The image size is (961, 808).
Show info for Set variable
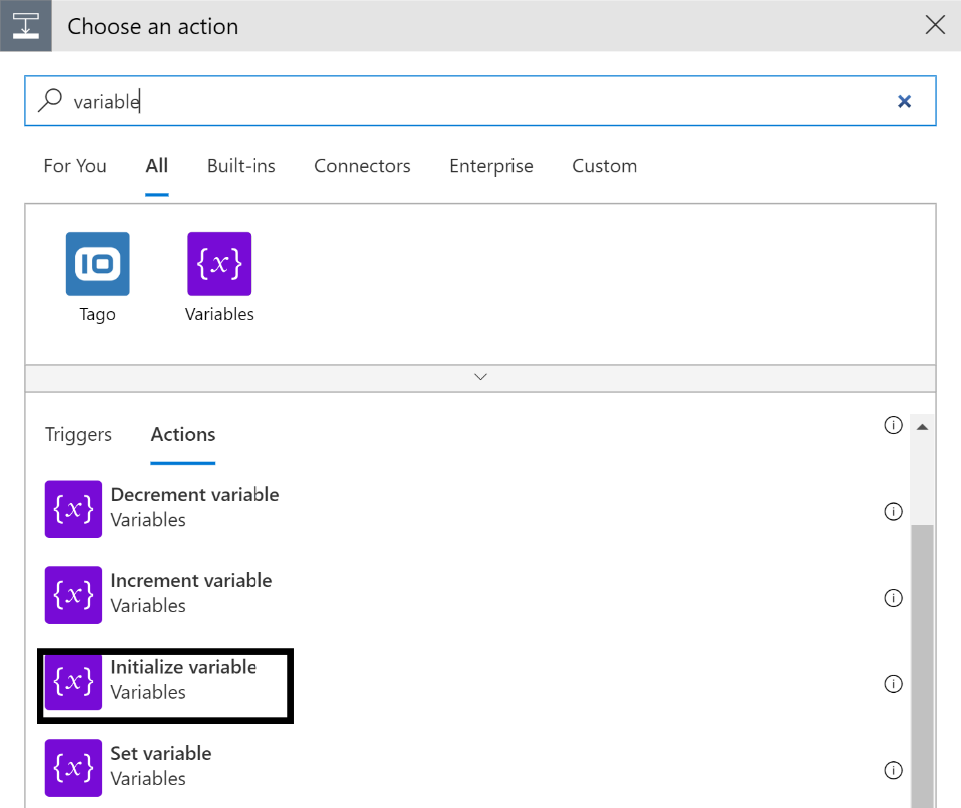pyautogui.click(x=893, y=770)
